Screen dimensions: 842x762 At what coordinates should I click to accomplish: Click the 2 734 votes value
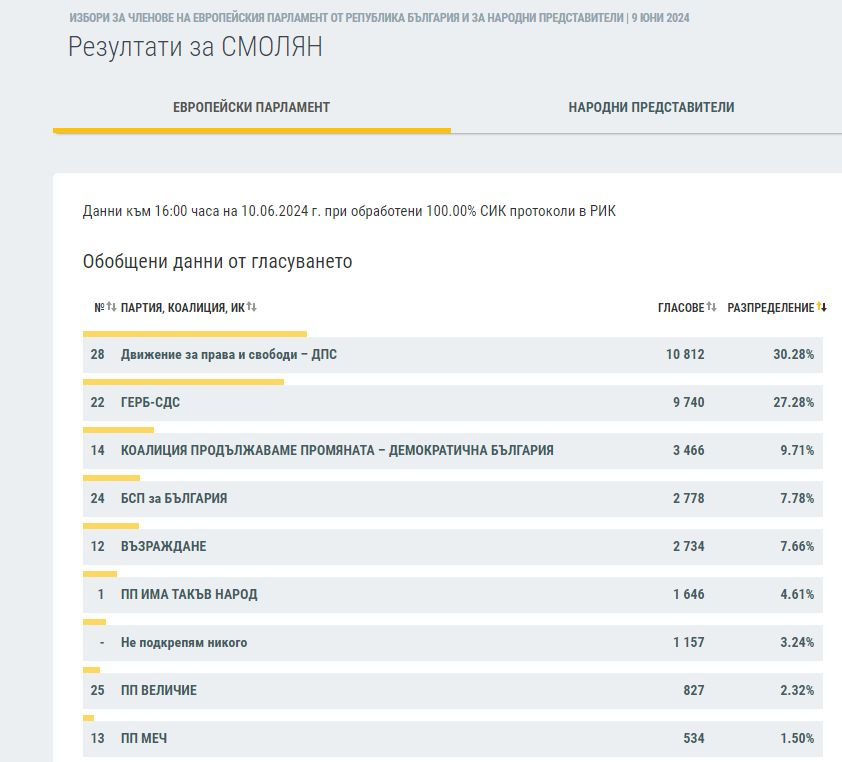(689, 546)
